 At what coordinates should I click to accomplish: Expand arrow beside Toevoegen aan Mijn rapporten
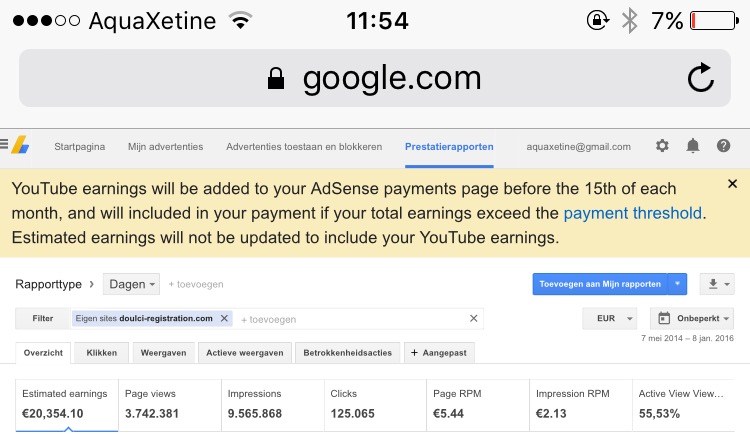(x=677, y=284)
